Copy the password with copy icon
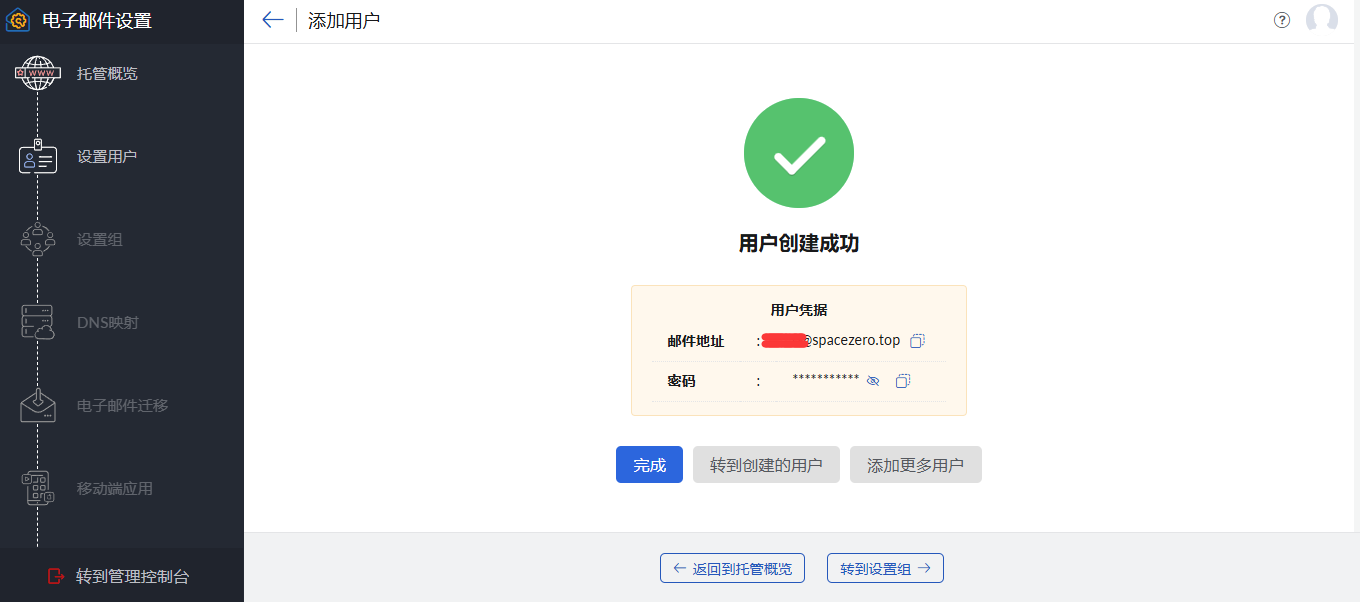This screenshot has height=602, width=1360. [903, 381]
